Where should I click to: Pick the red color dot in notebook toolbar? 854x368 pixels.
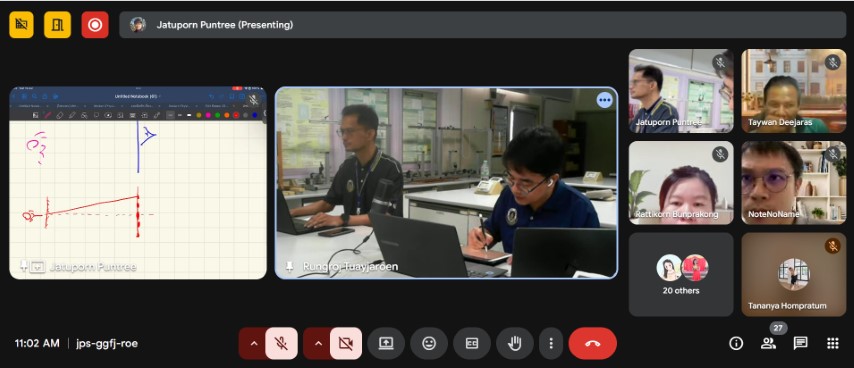236,115
